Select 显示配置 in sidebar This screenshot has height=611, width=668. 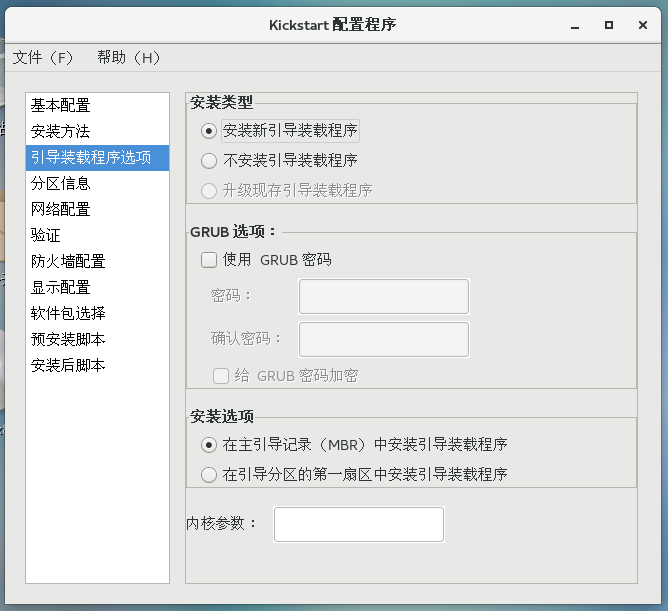pos(60,287)
